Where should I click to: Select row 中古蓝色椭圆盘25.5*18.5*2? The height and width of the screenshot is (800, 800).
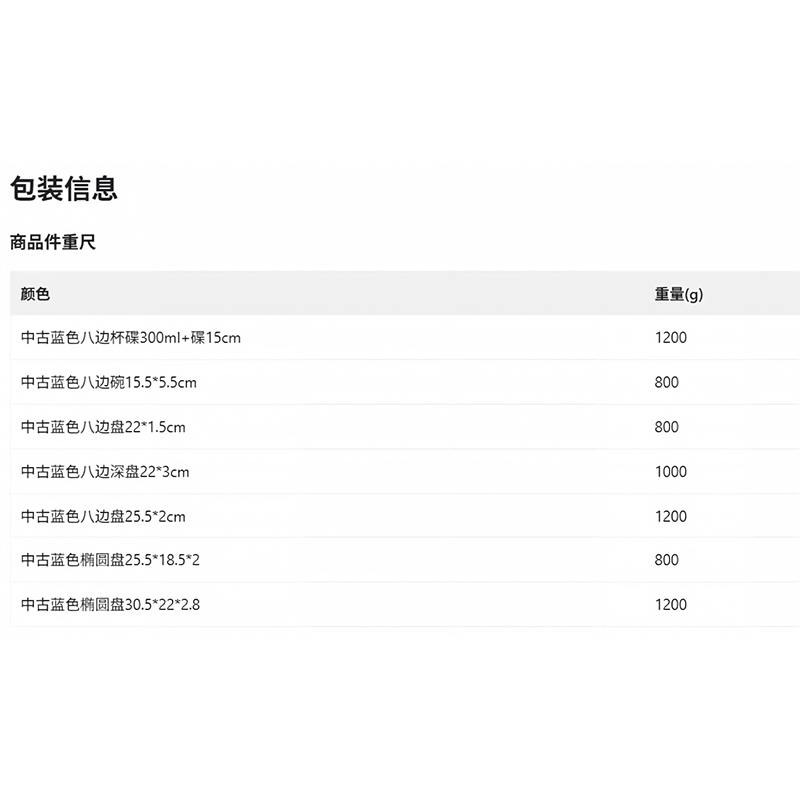click(405, 560)
